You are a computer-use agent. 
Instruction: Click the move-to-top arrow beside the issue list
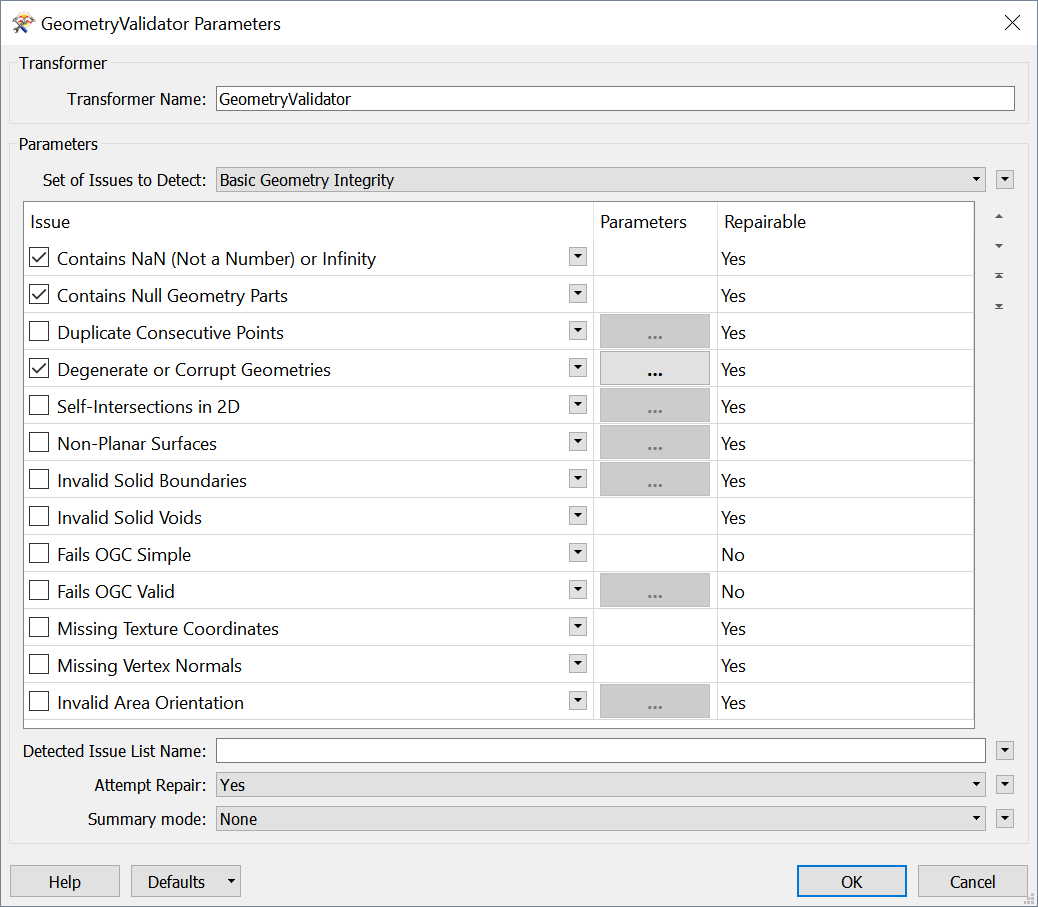coord(998,276)
